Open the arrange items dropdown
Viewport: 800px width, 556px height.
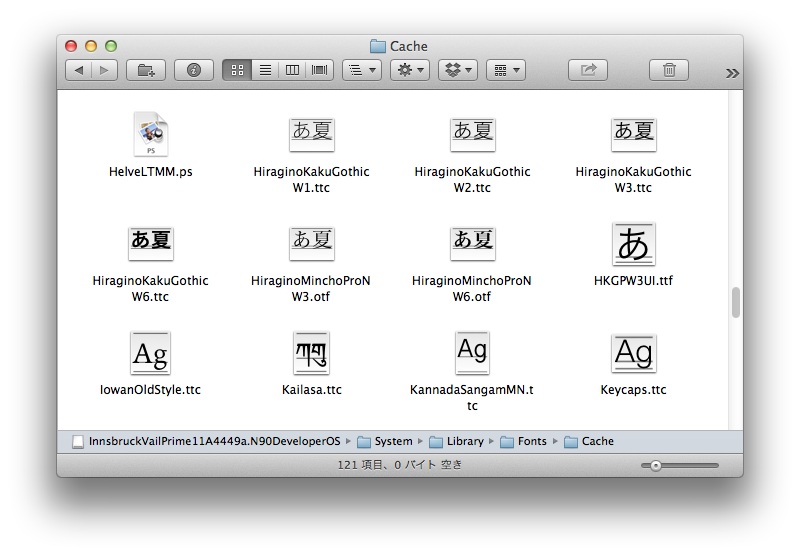pyautogui.click(x=362, y=70)
